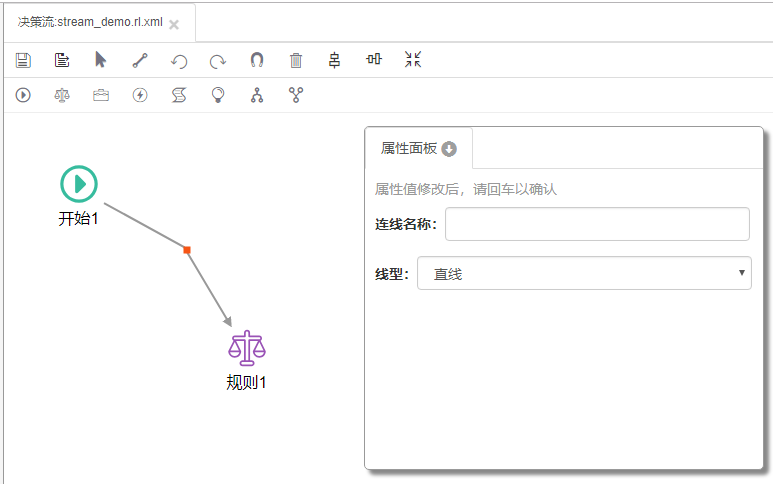The height and width of the screenshot is (484, 773).
Task: Click the save icon in the toolbar
Action: [23, 60]
